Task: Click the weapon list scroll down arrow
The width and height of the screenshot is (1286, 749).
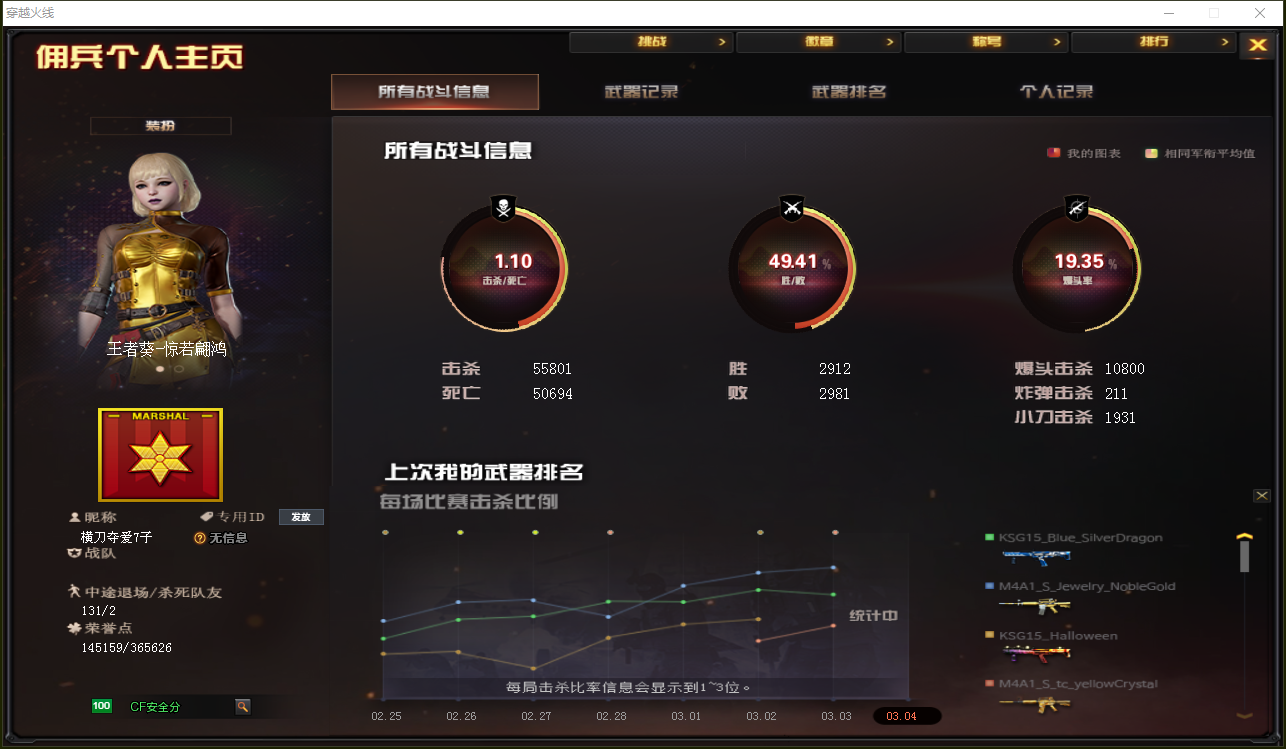Action: click(x=1245, y=715)
